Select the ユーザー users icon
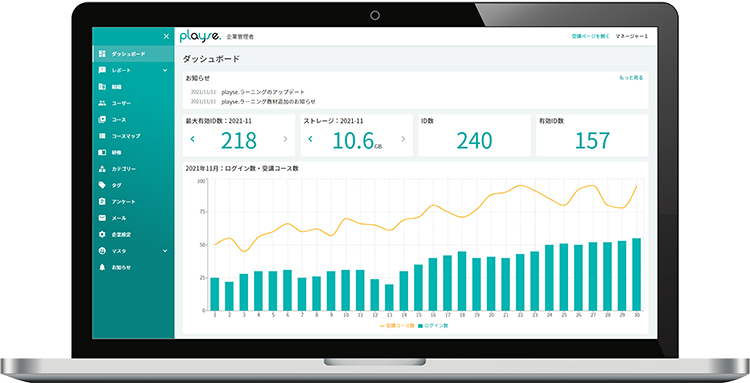This screenshot has height=383, width=750. [x=102, y=103]
